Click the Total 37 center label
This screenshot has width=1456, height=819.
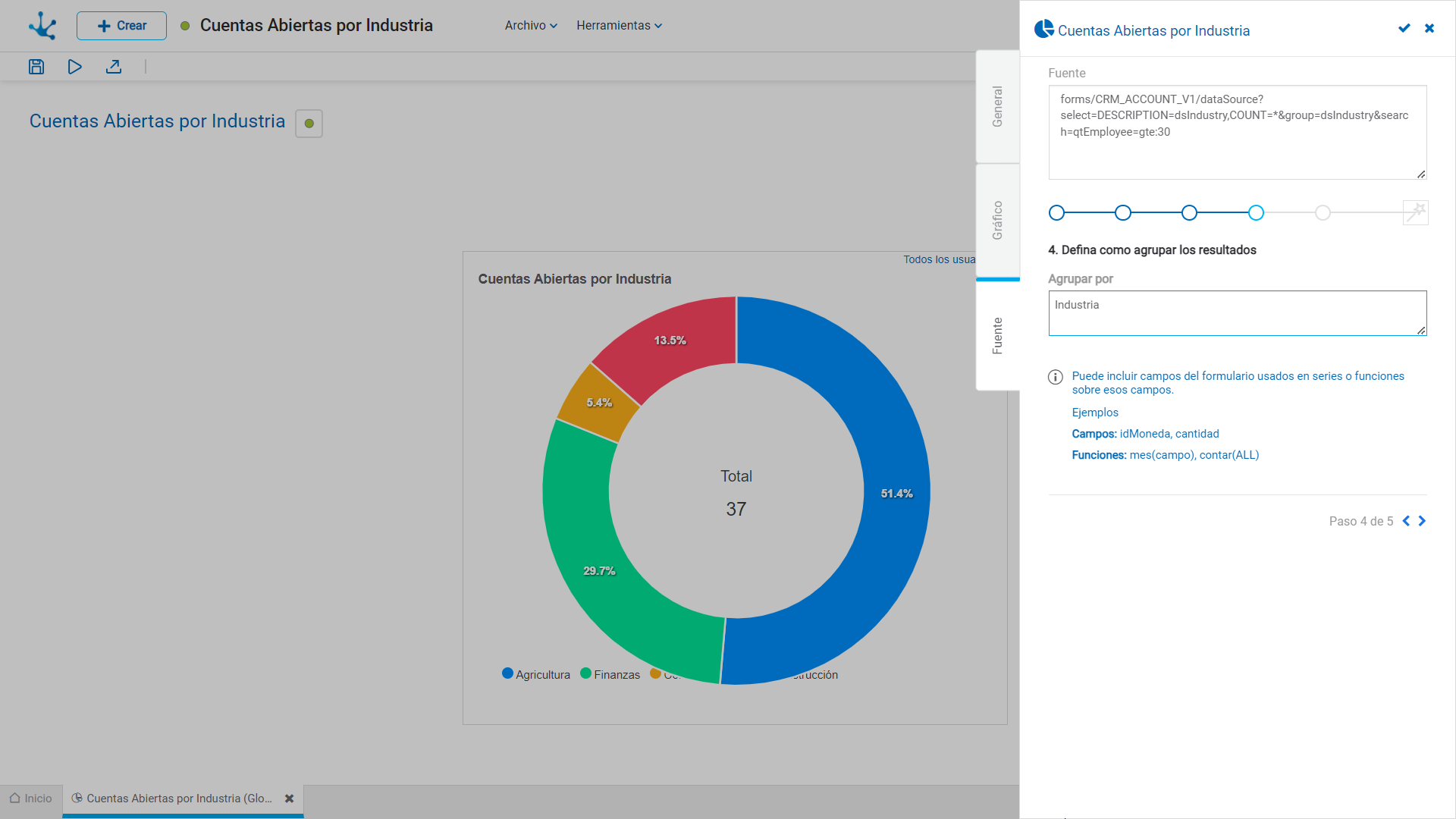(x=736, y=493)
